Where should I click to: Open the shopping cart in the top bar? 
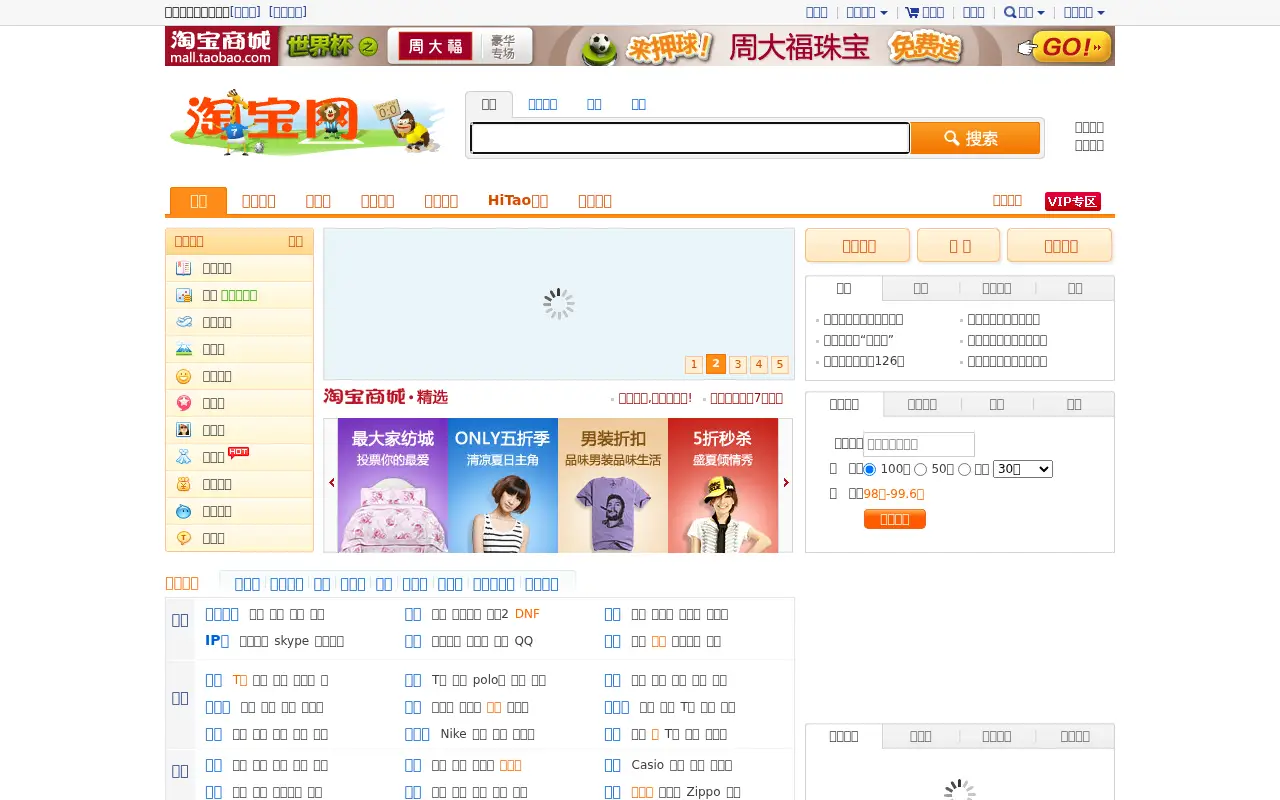tap(925, 12)
